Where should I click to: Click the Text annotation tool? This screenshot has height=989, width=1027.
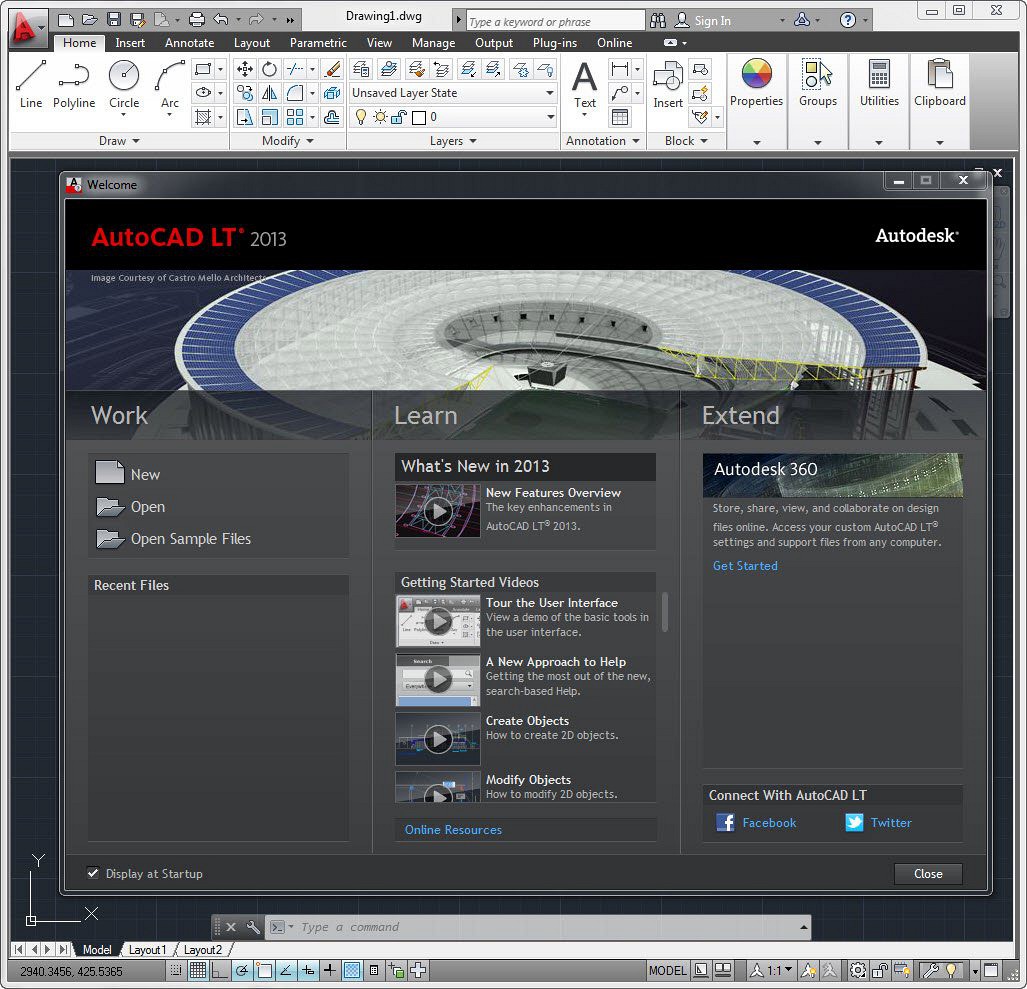point(584,85)
